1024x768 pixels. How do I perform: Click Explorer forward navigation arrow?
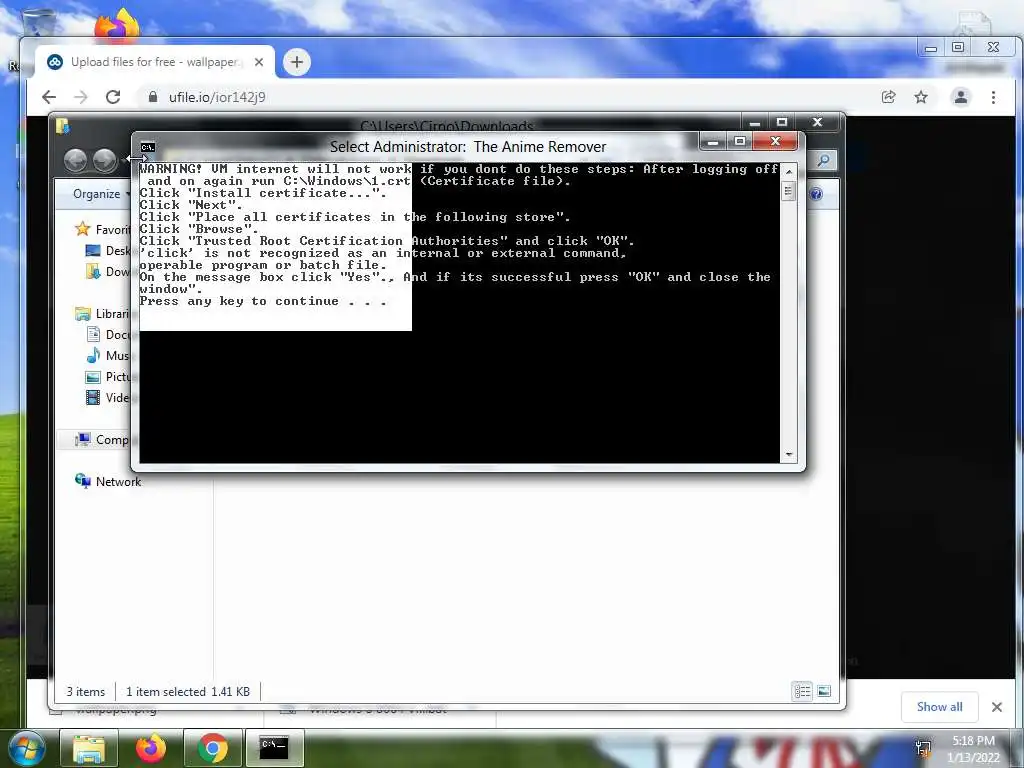tap(104, 160)
